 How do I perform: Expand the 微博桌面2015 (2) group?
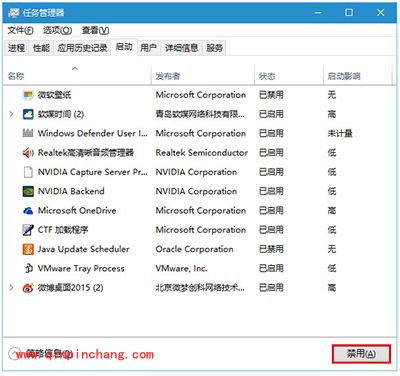(11, 287)
